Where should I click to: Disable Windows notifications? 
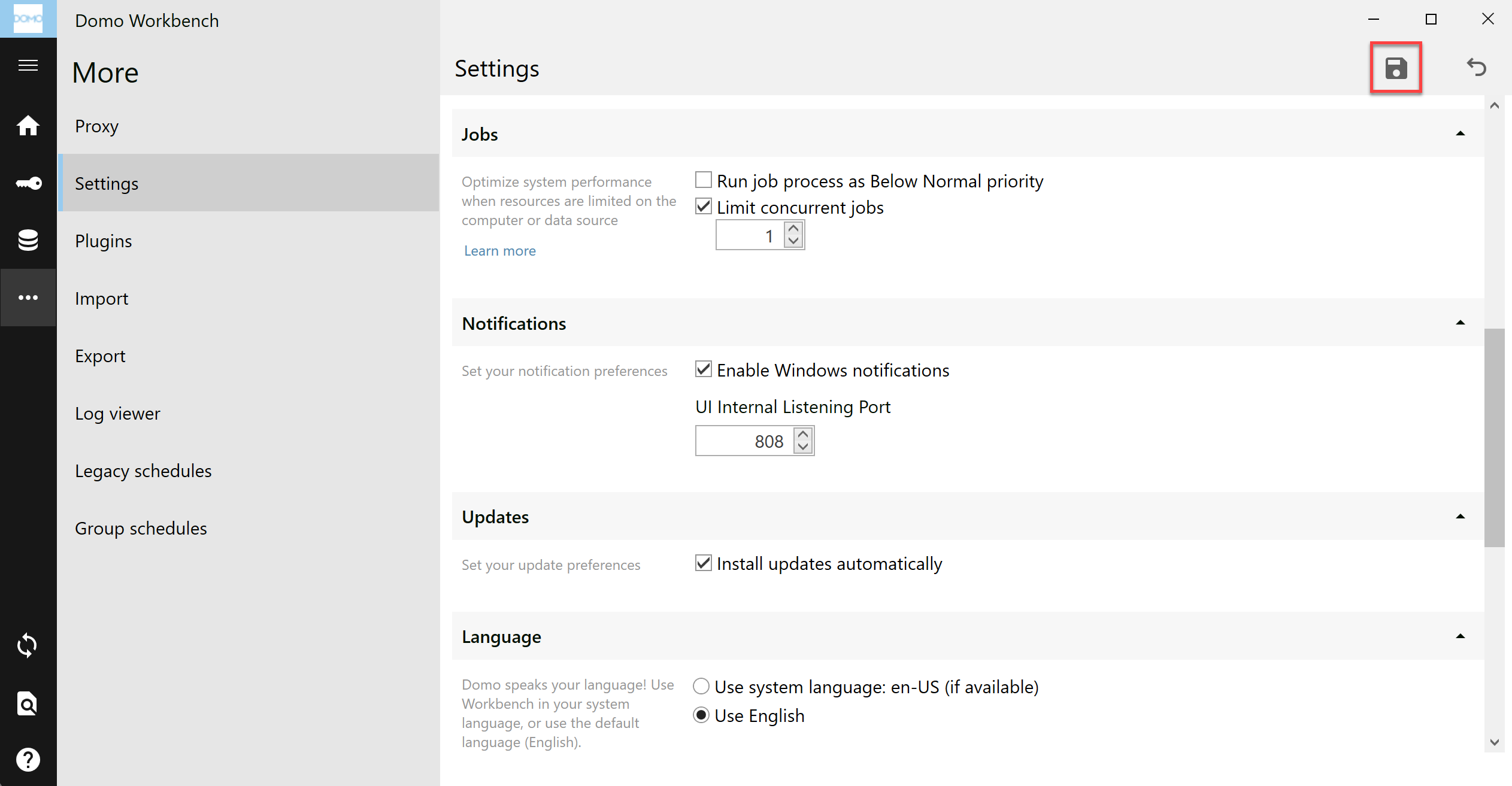(704, 369)
